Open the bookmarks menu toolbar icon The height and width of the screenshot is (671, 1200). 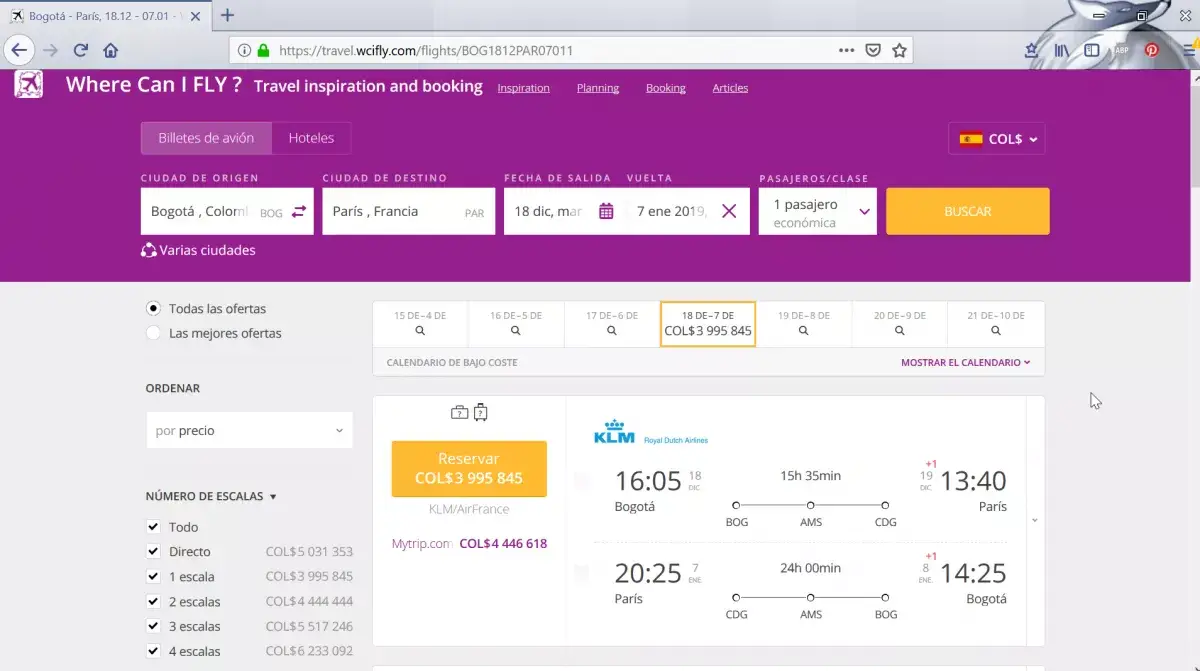coord(1031,50)
